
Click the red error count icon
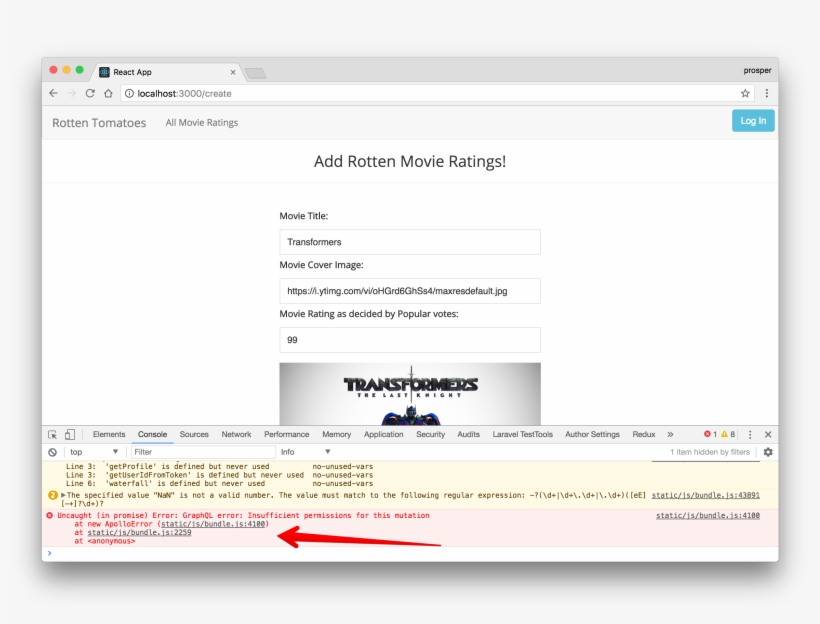point(707,434)
